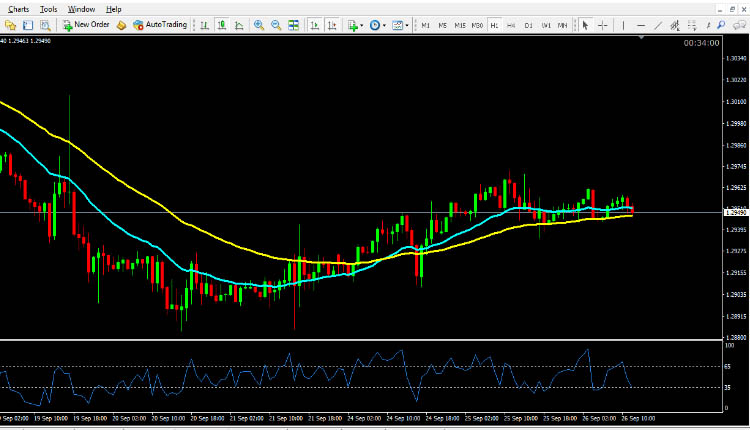750x430 pixels.
Task: Open the Tools menu
Action: click(49, 8)
